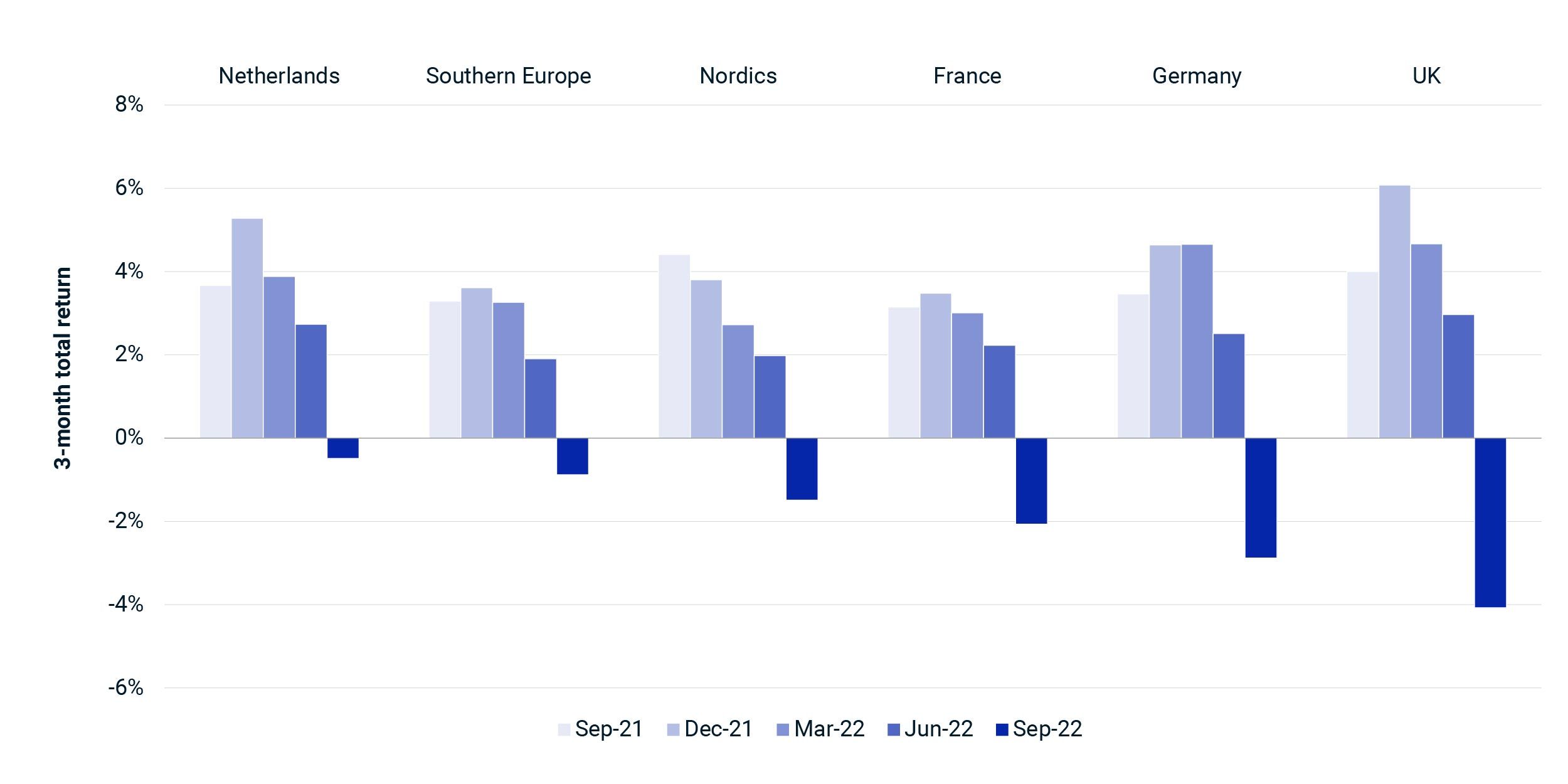This screenshot has width=1568, height=784.
Task: Click the Nordics group heading
Action: tap(738, 76)
